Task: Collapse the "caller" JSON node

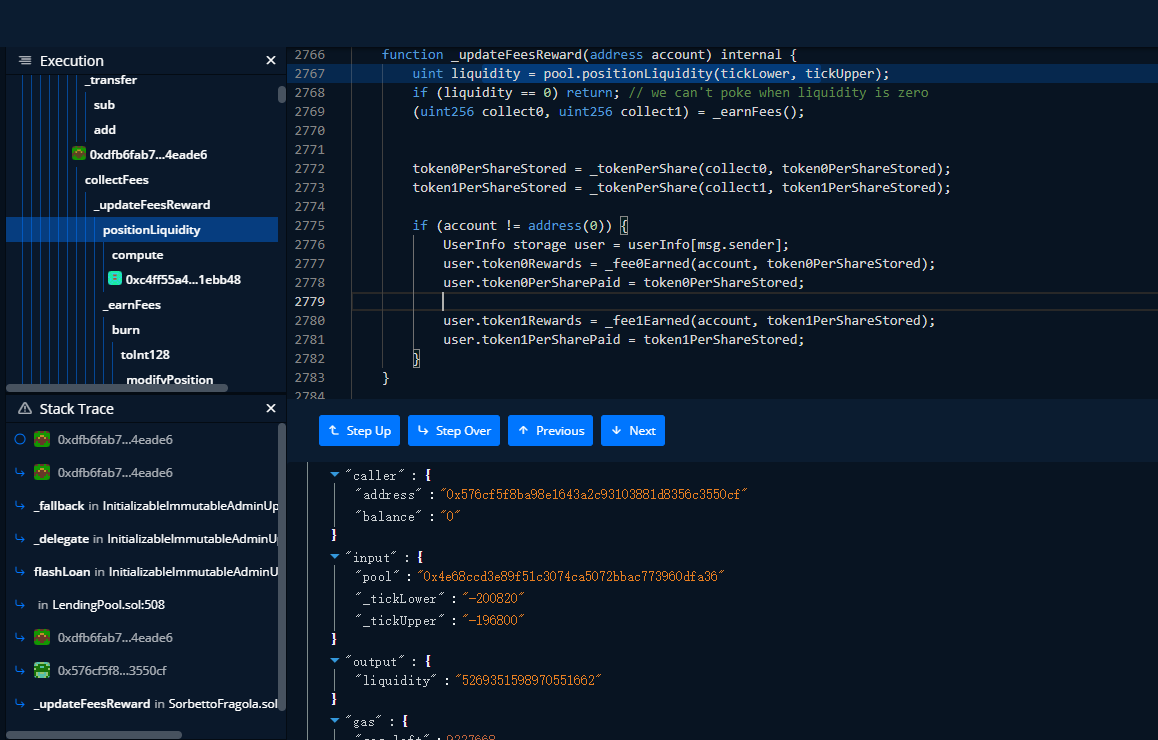Action: point(335,475)
